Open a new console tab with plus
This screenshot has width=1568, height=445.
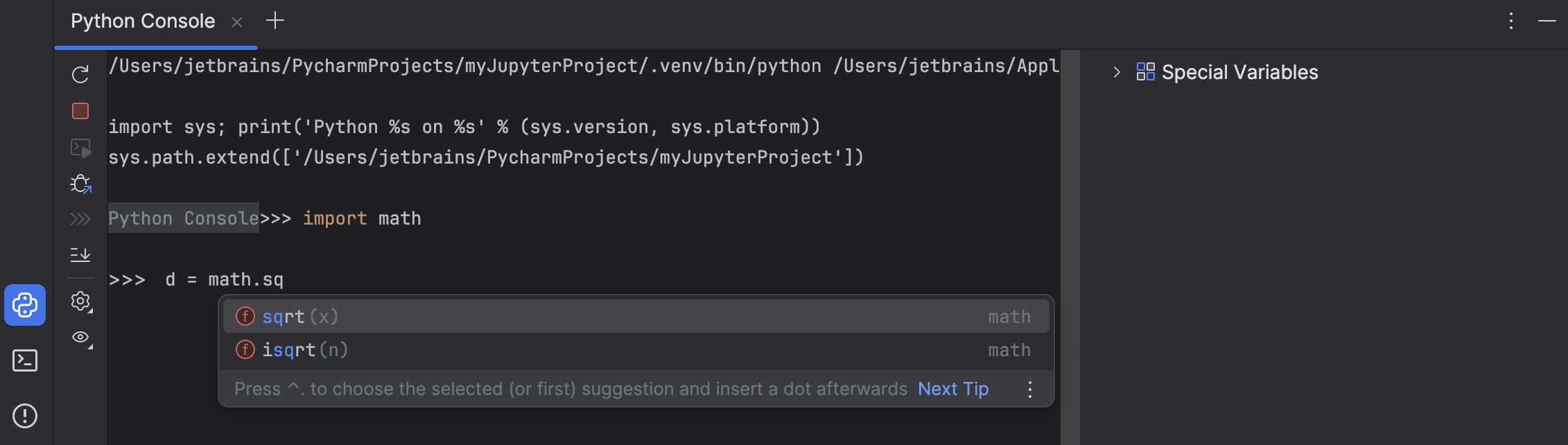tap(275, 21)
